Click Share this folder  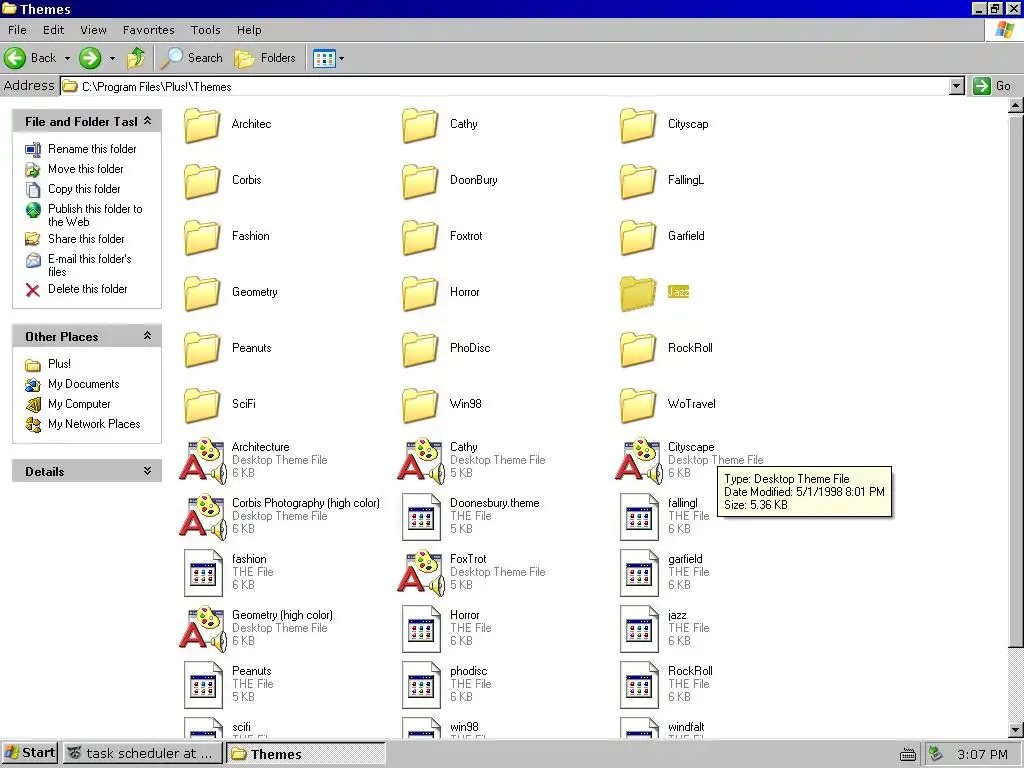pyautogui.click(x=75, y=239)
